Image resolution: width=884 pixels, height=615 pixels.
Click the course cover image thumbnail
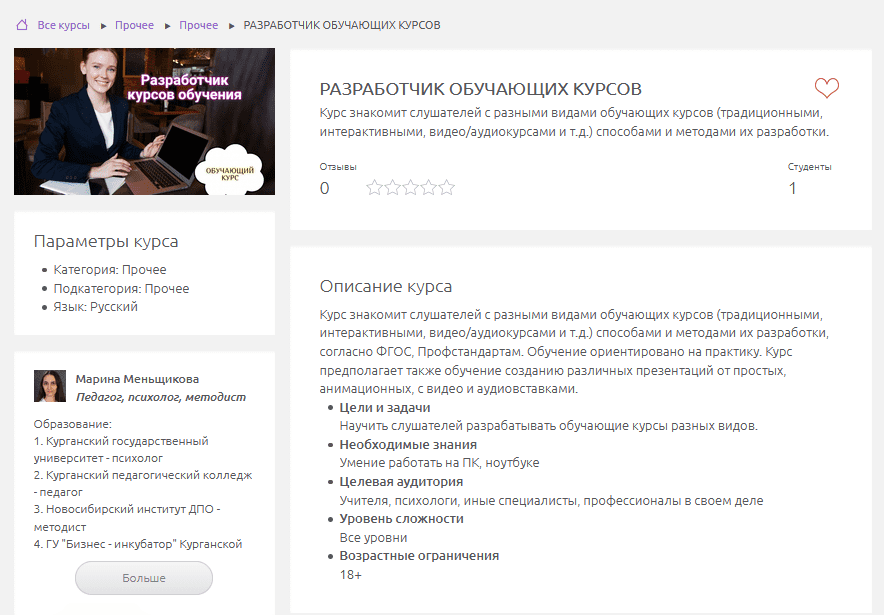tap(144, 121)
